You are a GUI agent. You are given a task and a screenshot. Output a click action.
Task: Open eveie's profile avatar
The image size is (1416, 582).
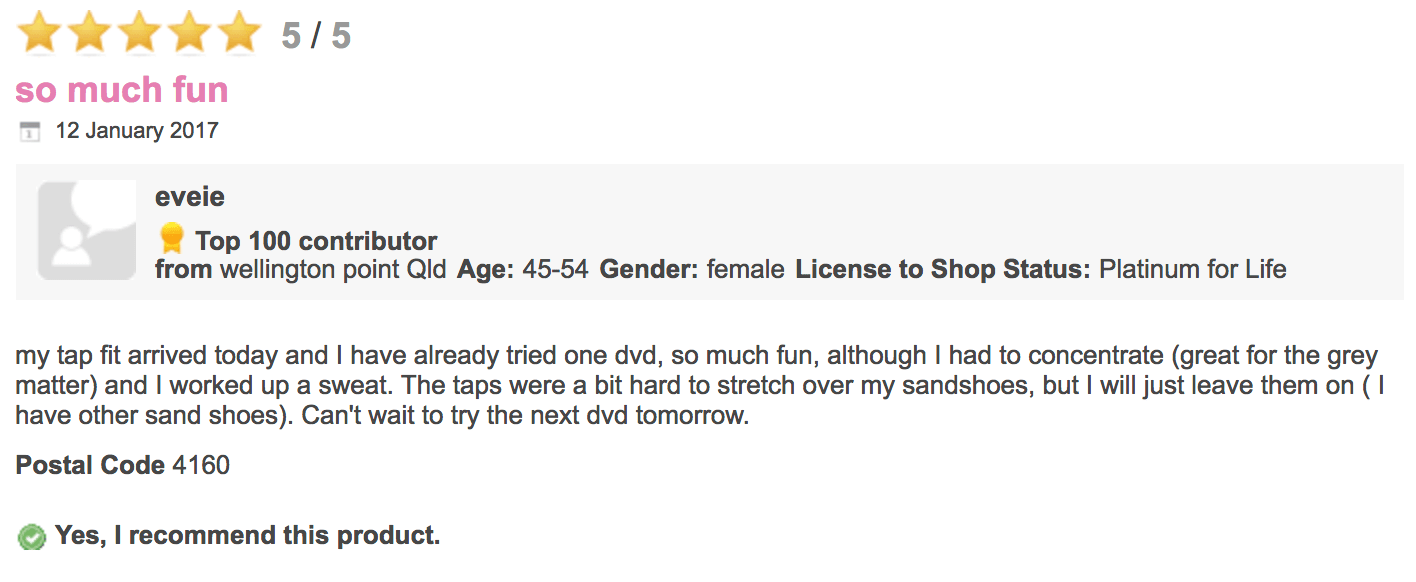point(87,230)
